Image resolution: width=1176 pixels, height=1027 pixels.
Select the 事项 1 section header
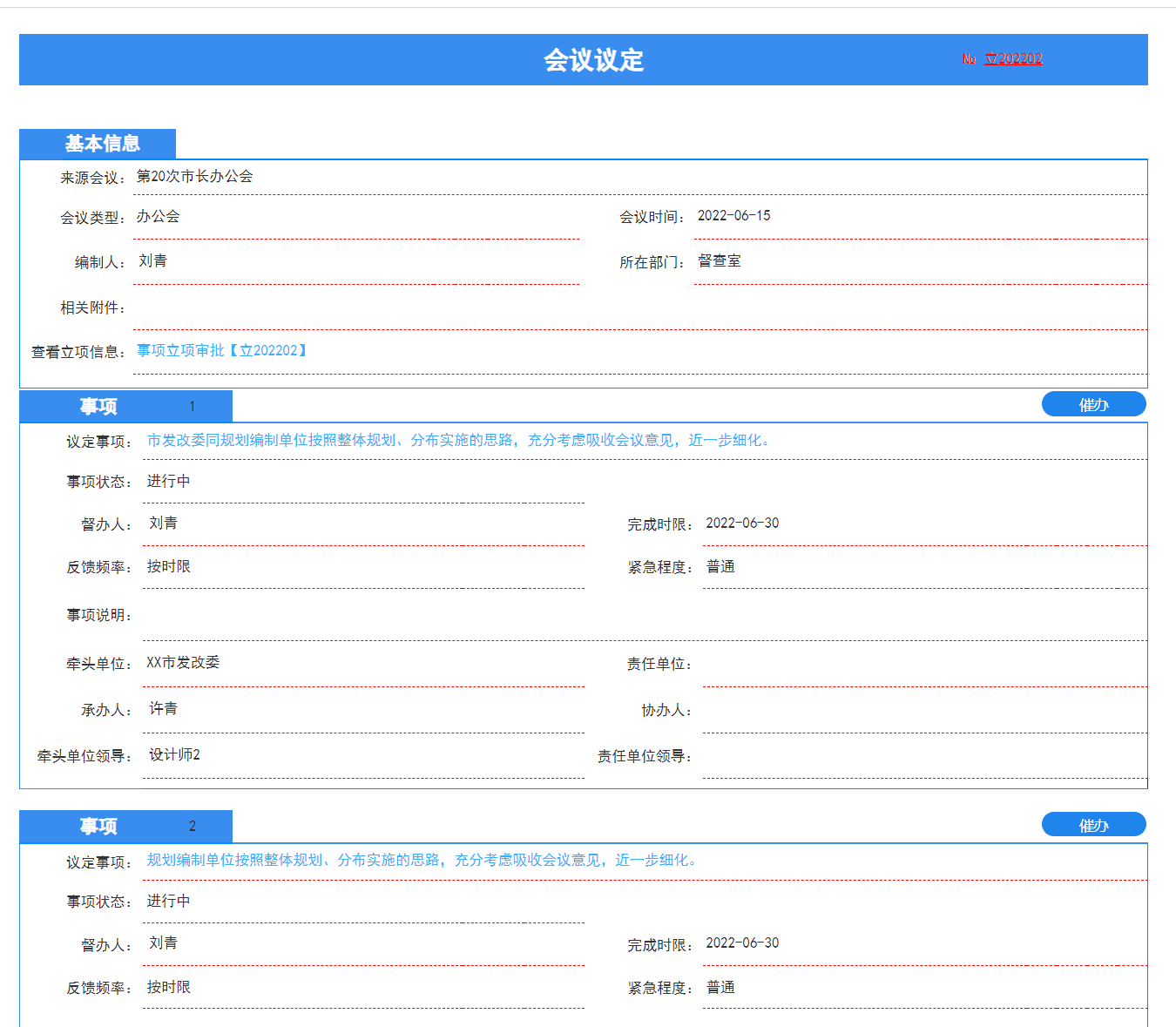tap(125, 406)
